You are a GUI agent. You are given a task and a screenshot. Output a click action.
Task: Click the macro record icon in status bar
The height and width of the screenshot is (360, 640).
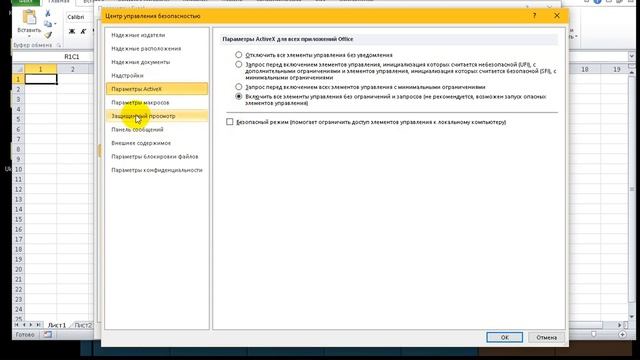pos(48,334)
